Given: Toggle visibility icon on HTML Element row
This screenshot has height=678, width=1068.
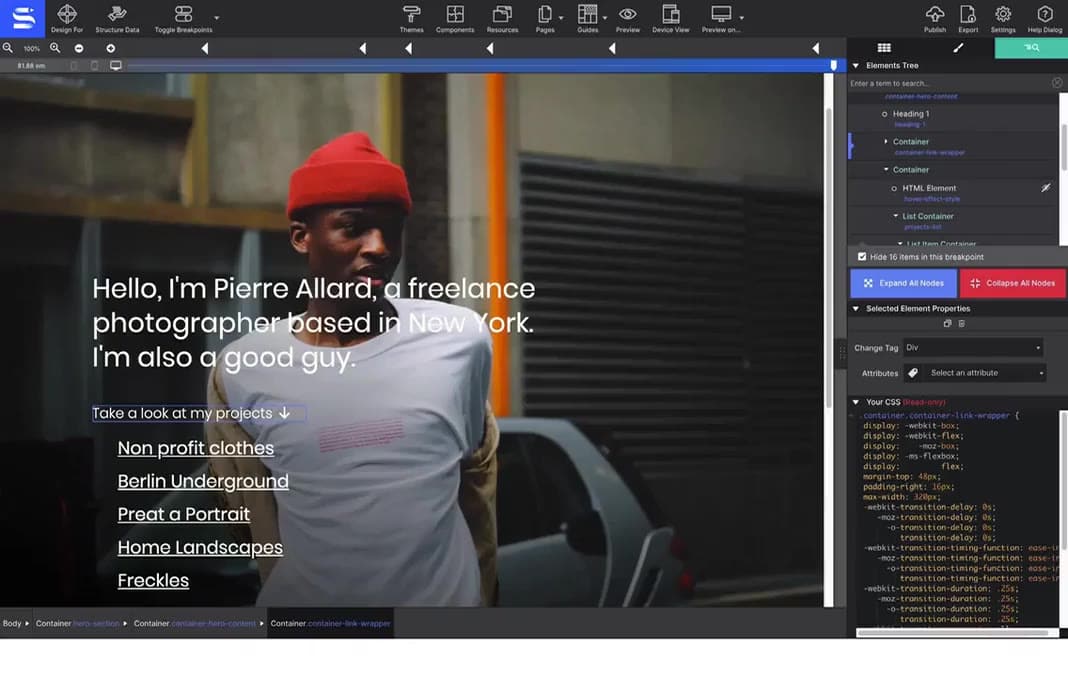Looking at the screenshot, I should pos(1046,187).
